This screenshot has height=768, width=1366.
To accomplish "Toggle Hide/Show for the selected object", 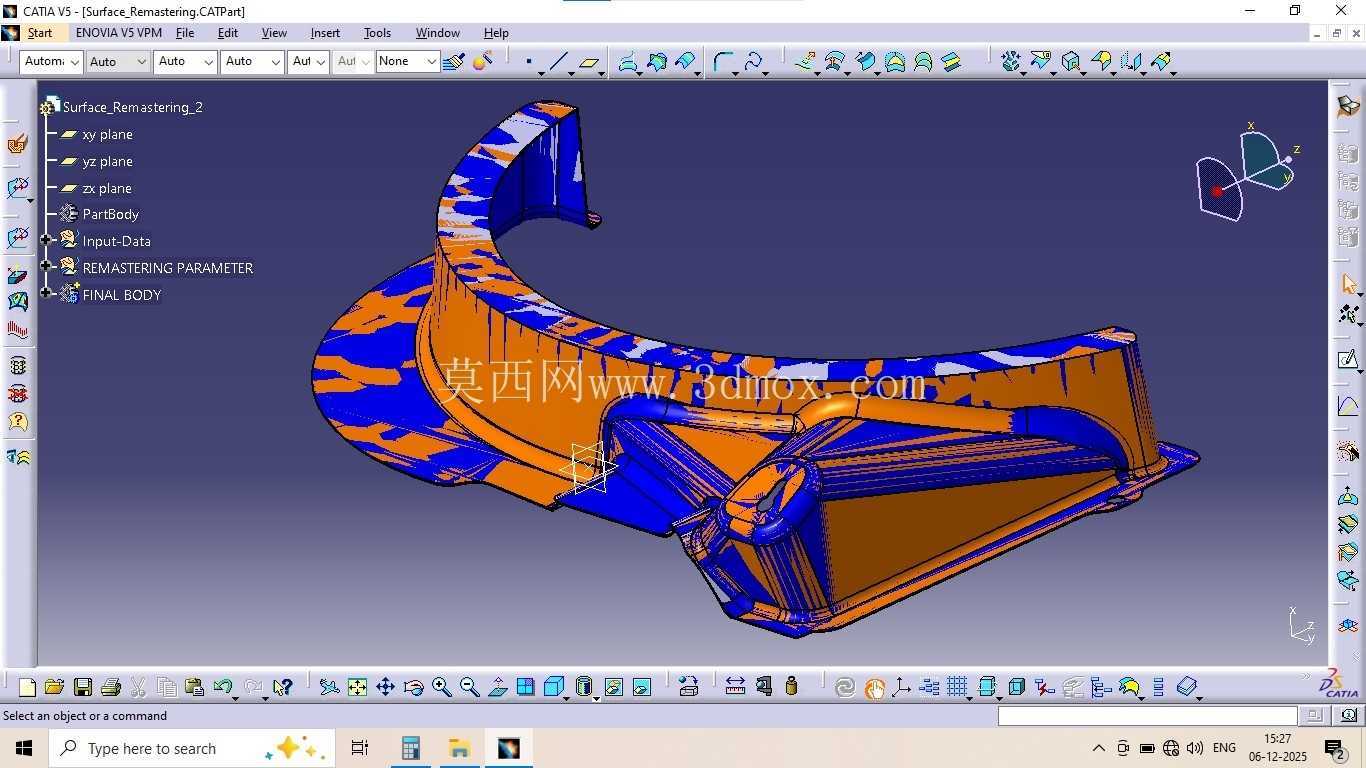I will coord(613,687).
